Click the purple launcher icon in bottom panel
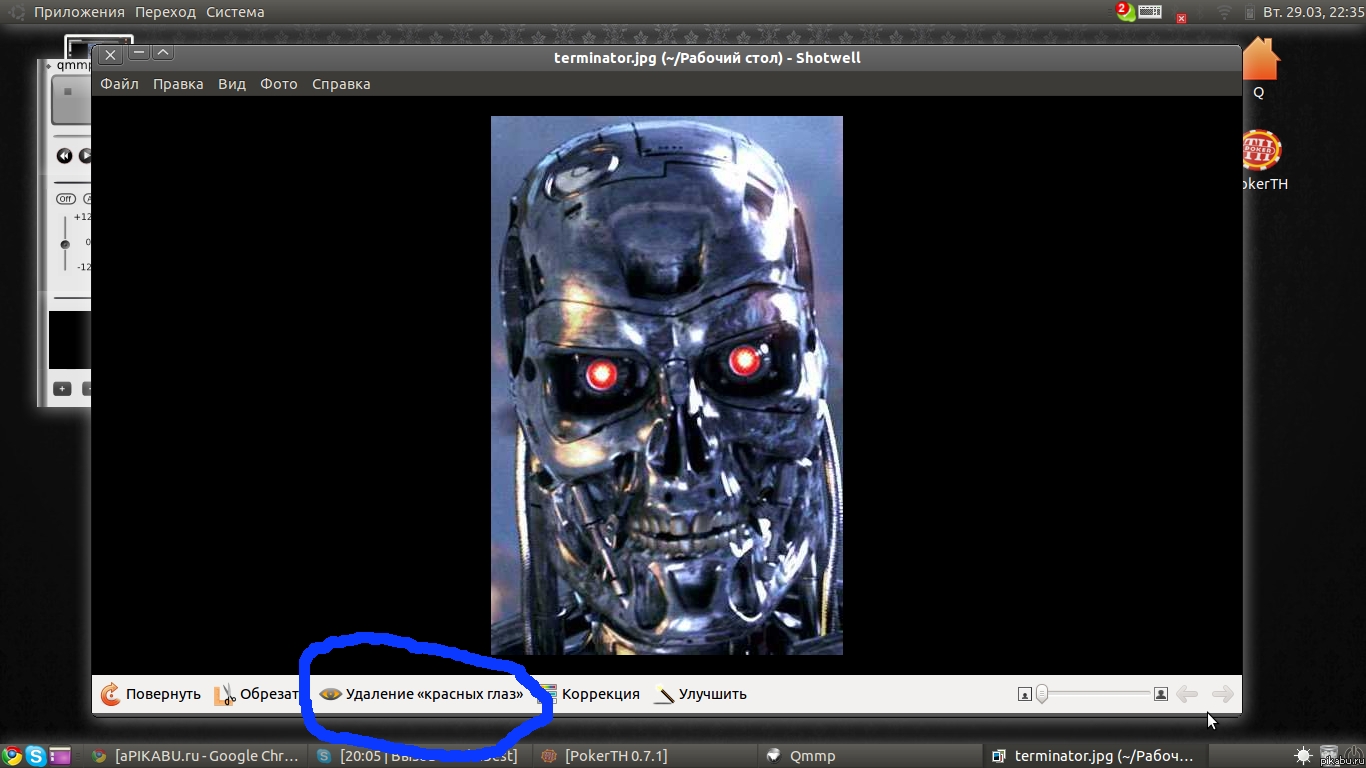Screen dimensions: 1366x768 [61, 756]
